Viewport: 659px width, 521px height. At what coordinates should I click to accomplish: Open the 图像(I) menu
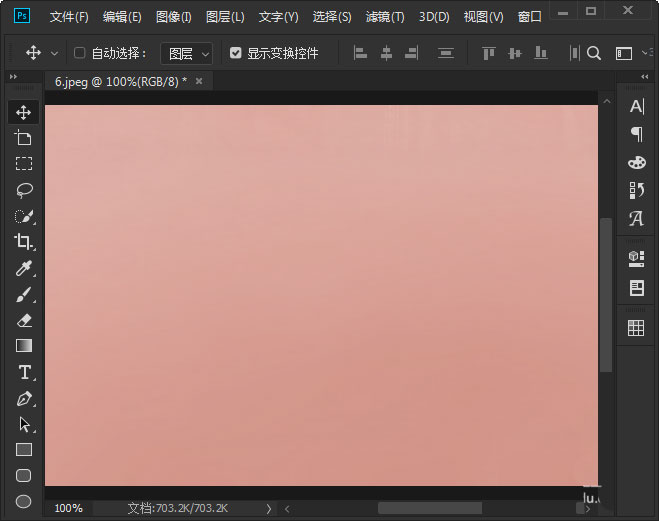pyautogui.click(x=174, y=17)
